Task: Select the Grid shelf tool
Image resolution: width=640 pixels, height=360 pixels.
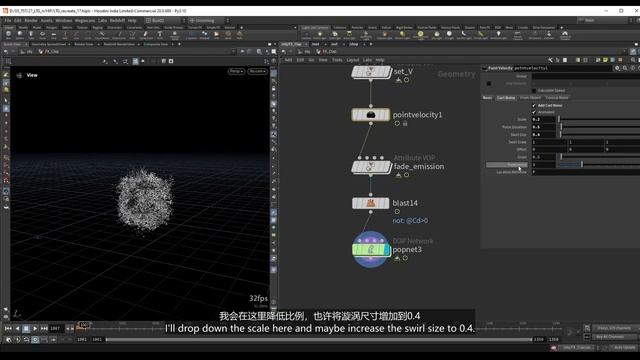Action: point(54,35)
